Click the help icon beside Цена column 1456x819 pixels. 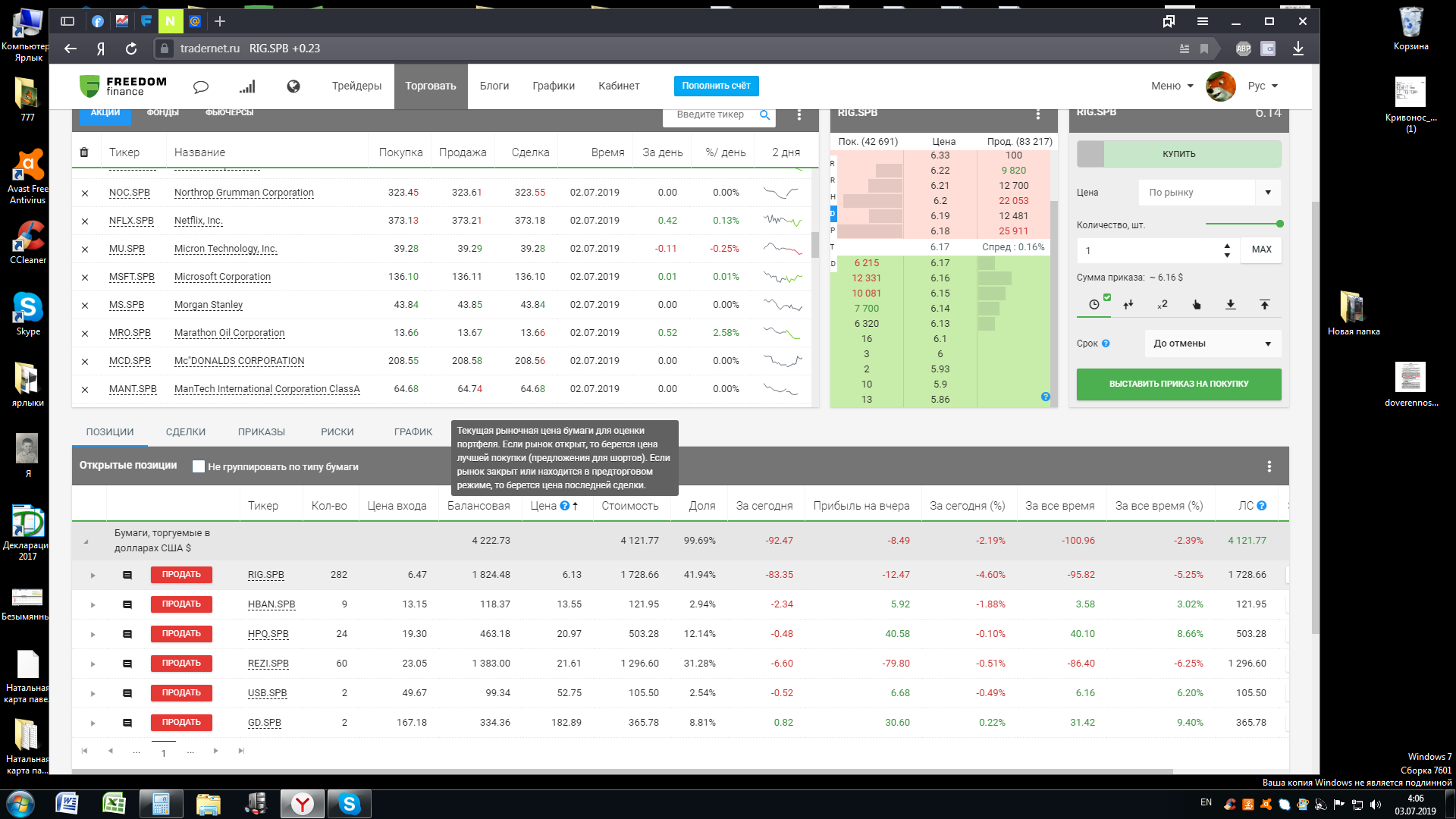point(564,506)
